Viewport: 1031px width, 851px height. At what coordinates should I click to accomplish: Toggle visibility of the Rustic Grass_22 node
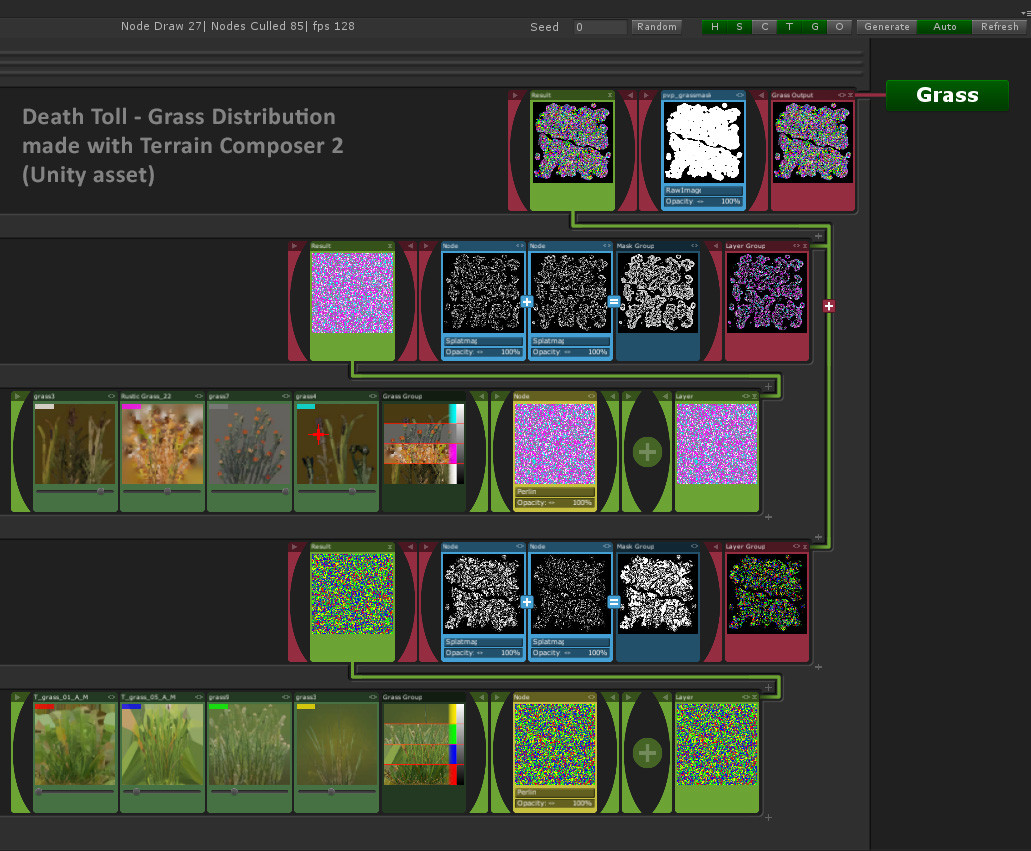[x=199, y=396]
